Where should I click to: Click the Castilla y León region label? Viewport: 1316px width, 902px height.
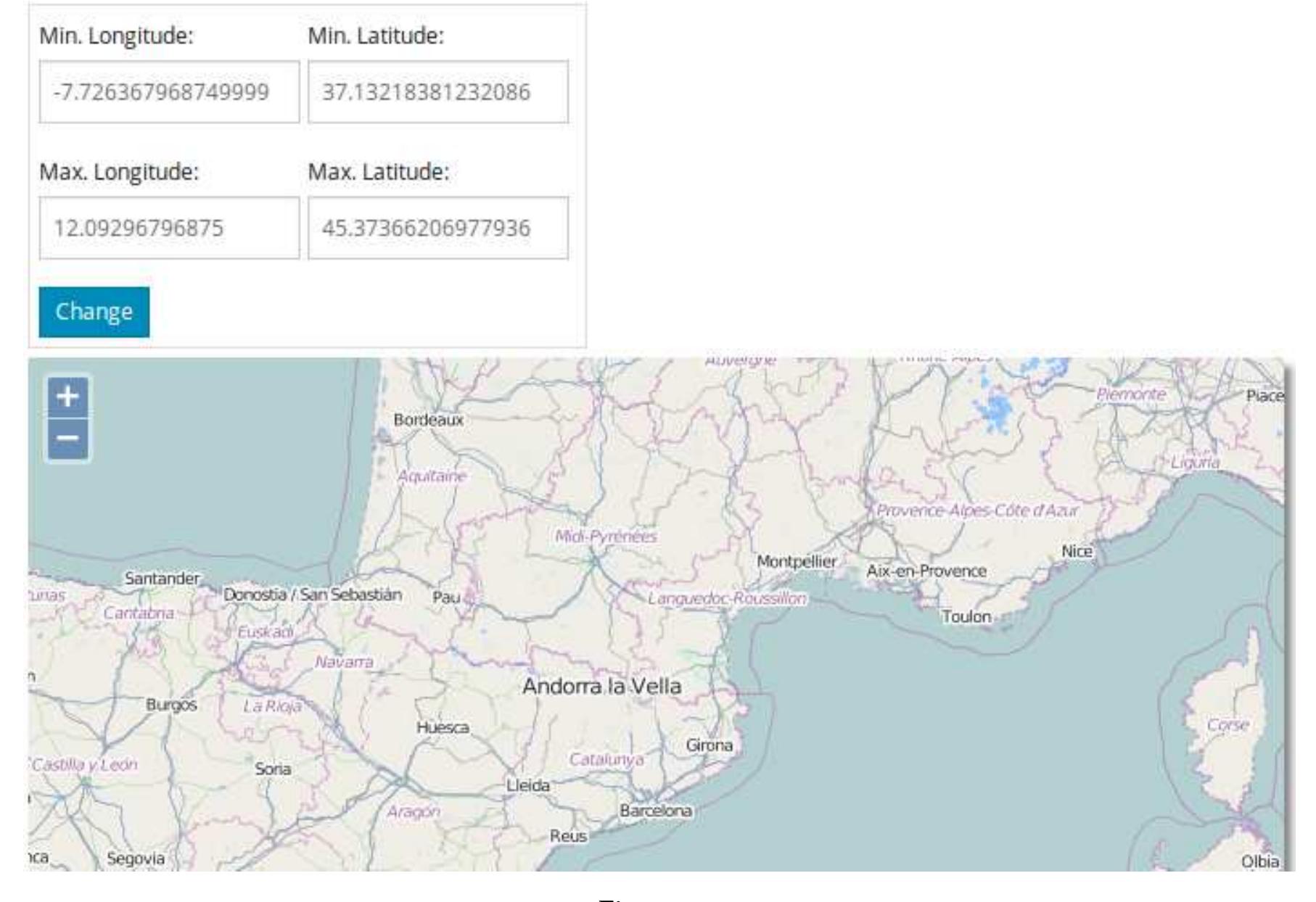click(x=85, y=764)
